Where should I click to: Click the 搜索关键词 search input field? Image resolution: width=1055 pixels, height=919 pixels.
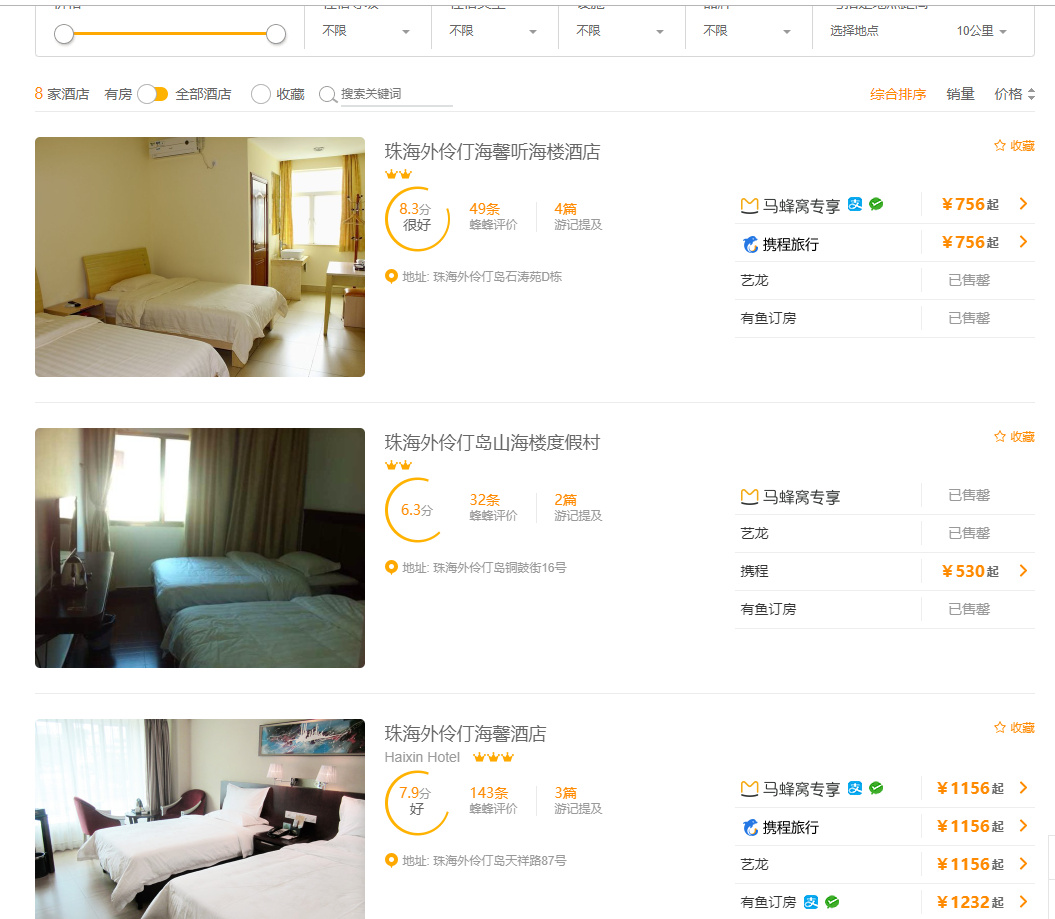(x=396, y=94)
